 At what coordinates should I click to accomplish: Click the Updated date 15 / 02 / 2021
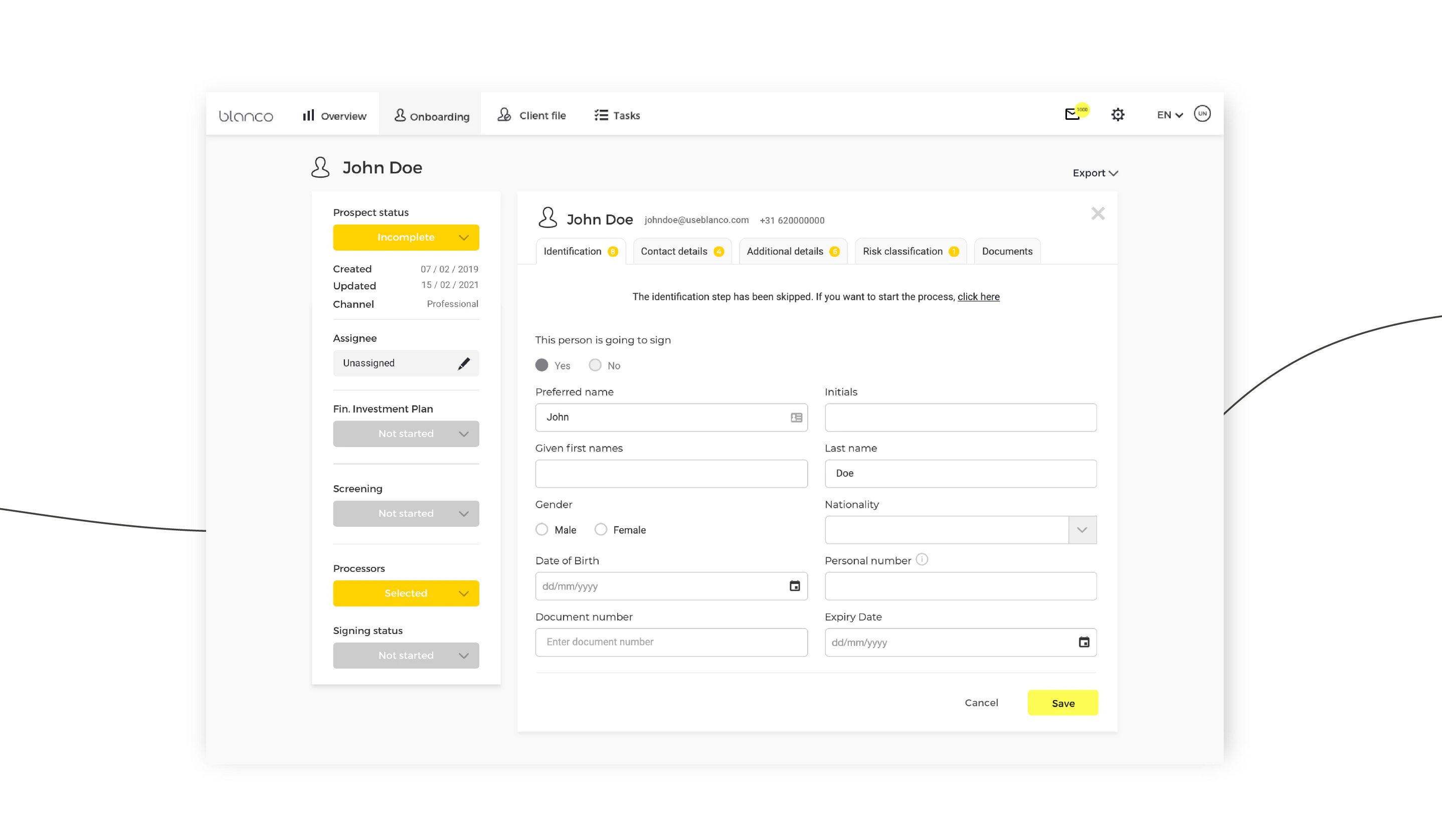pos(450,285)
